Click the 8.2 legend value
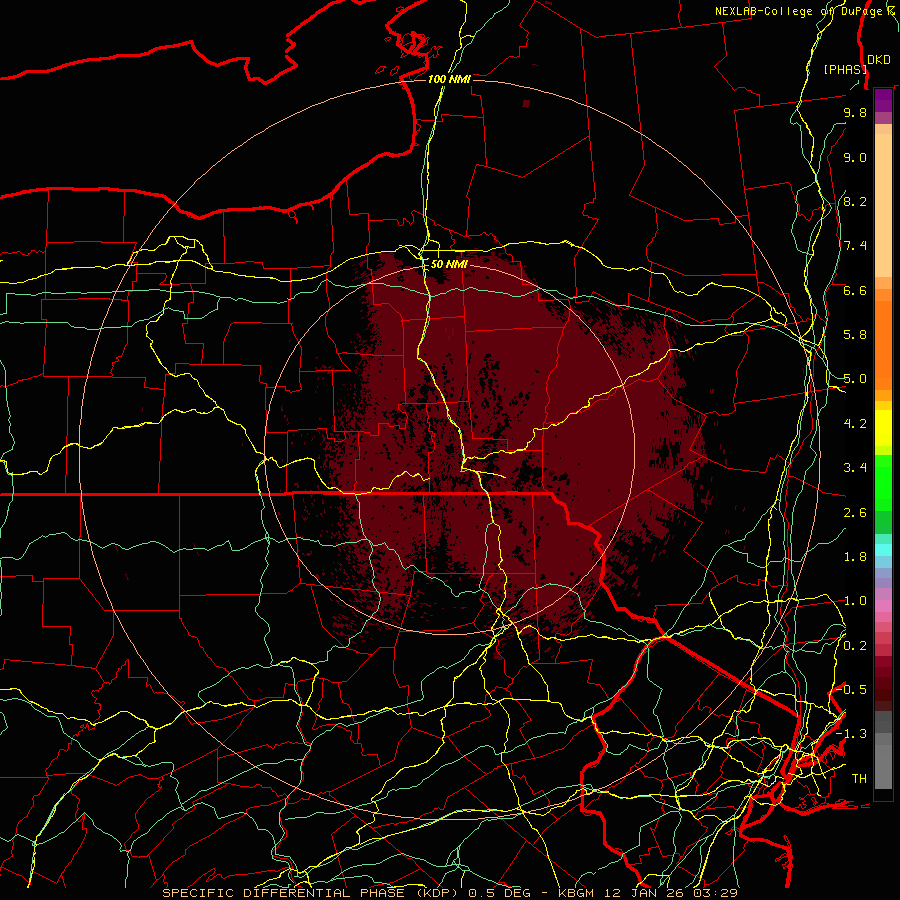This screenshot has height=900, width=900. coord(855,201)
